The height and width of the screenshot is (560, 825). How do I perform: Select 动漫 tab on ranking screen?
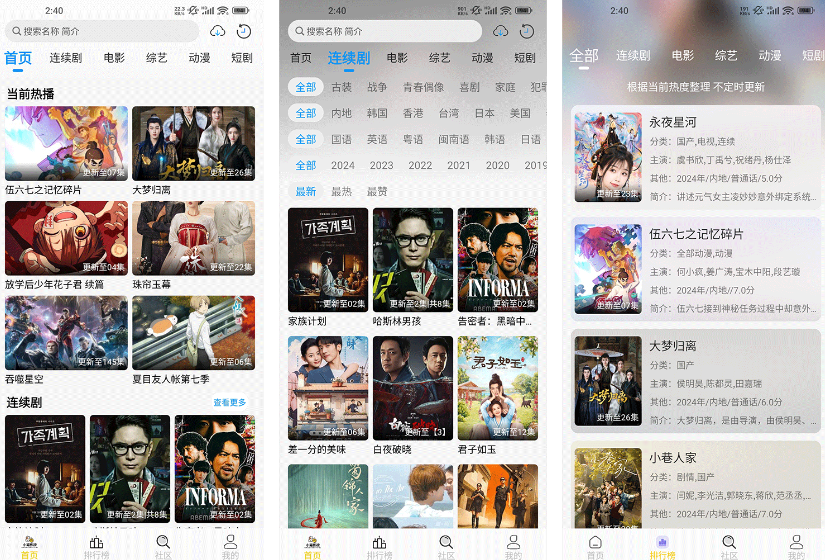coord(770,55)
